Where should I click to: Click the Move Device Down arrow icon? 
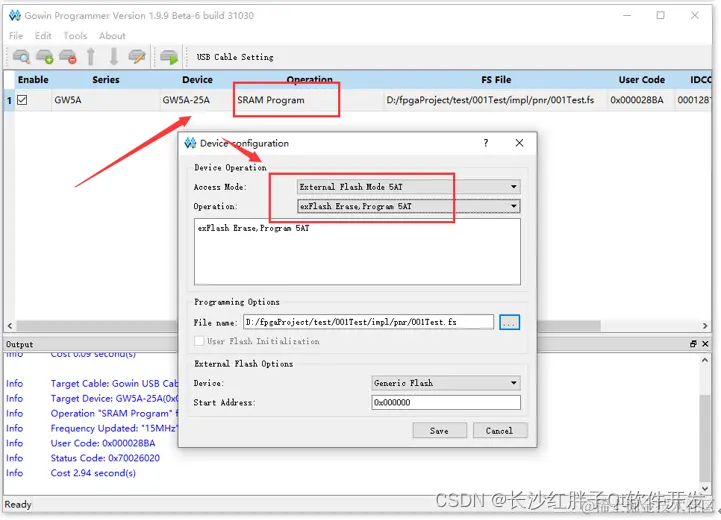pyautogui.click(x=114, y=57)
